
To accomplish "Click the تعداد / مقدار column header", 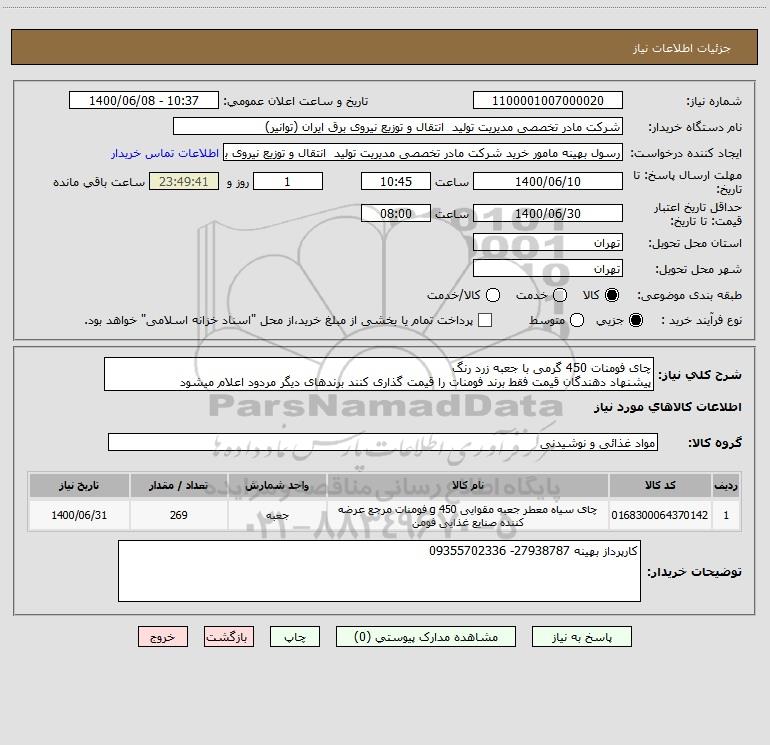I will (x=178, y=486).
